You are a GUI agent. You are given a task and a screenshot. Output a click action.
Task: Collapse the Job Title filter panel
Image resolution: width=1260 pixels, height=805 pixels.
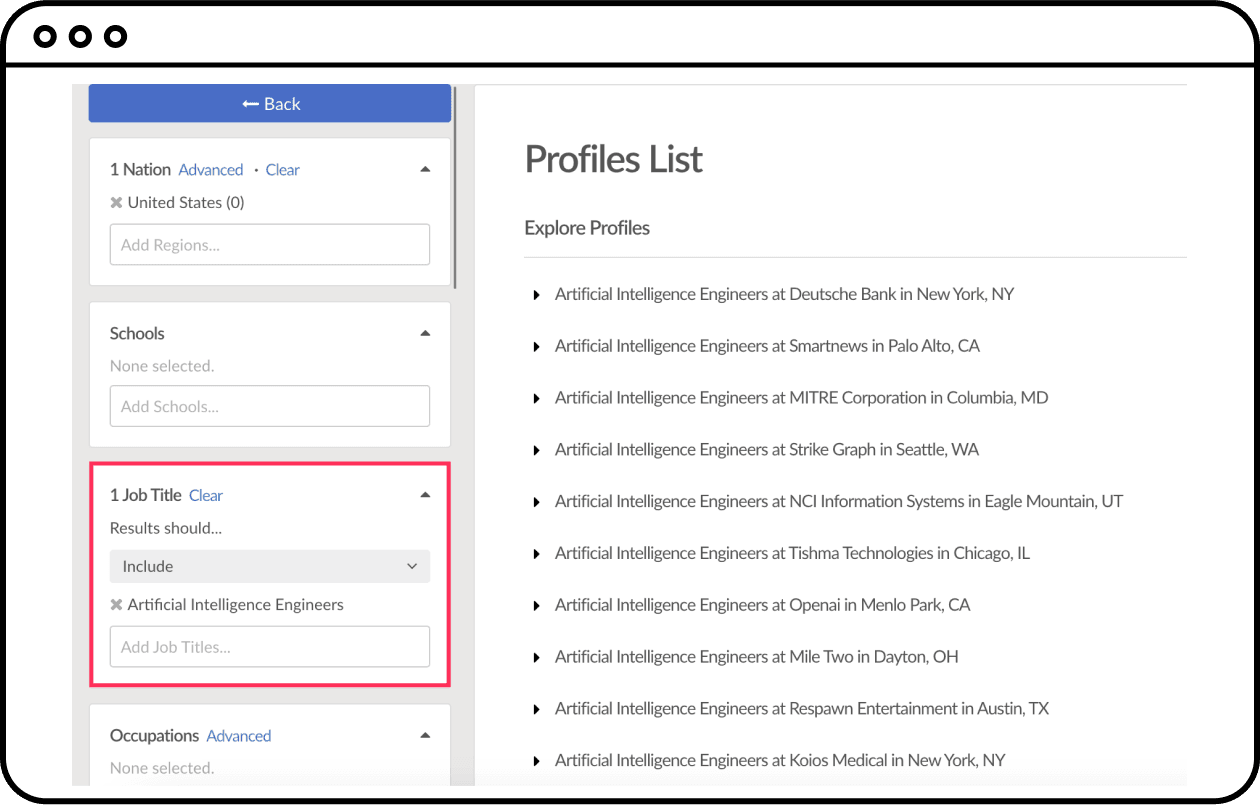coord(425,495)
